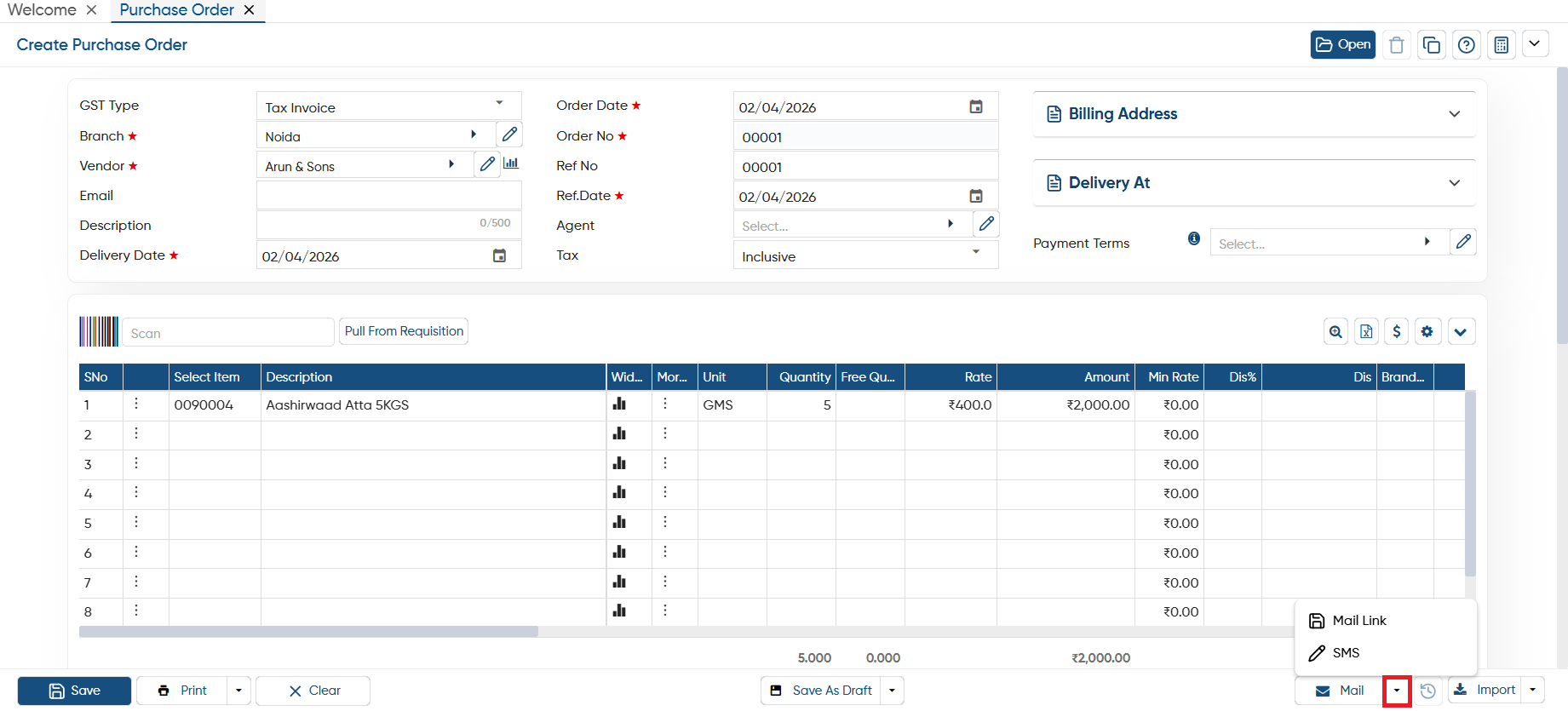This screenshot has height=711, width=1568.
Task: Open Order Date calendar picker
Action: click(976, 106)
